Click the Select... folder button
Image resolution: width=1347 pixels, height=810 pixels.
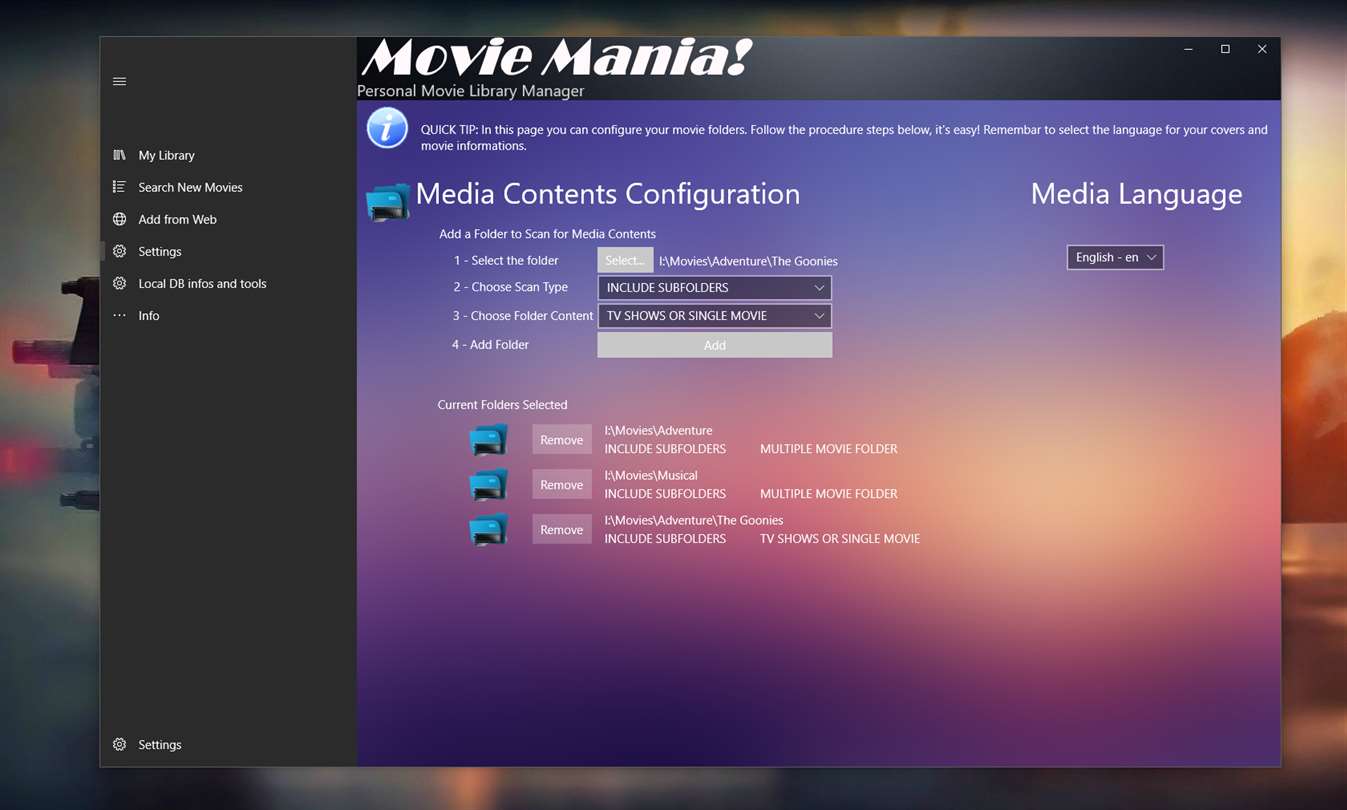[x=625, y=260]
